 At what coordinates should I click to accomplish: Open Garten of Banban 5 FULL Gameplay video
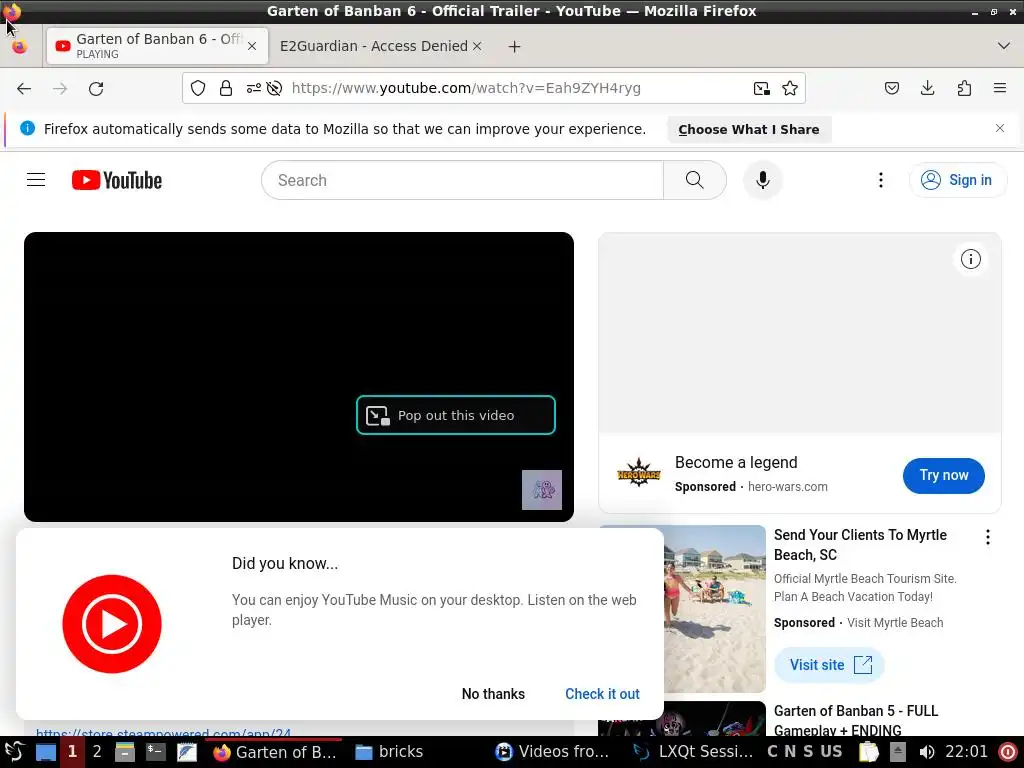(856, 720)
